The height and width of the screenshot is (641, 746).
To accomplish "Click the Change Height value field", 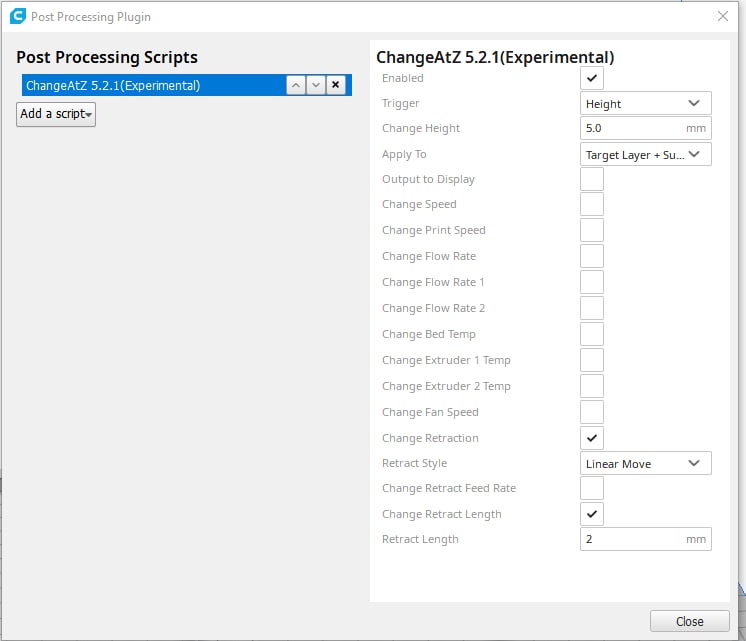I will click(x=645, y=128).
